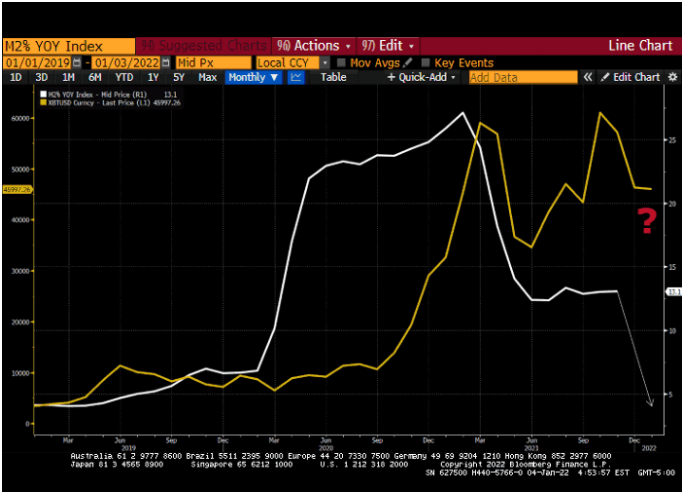This screenshot has height=495, width=685.
Task: Click the 60000 left axis label
Action: coord(20,118)
